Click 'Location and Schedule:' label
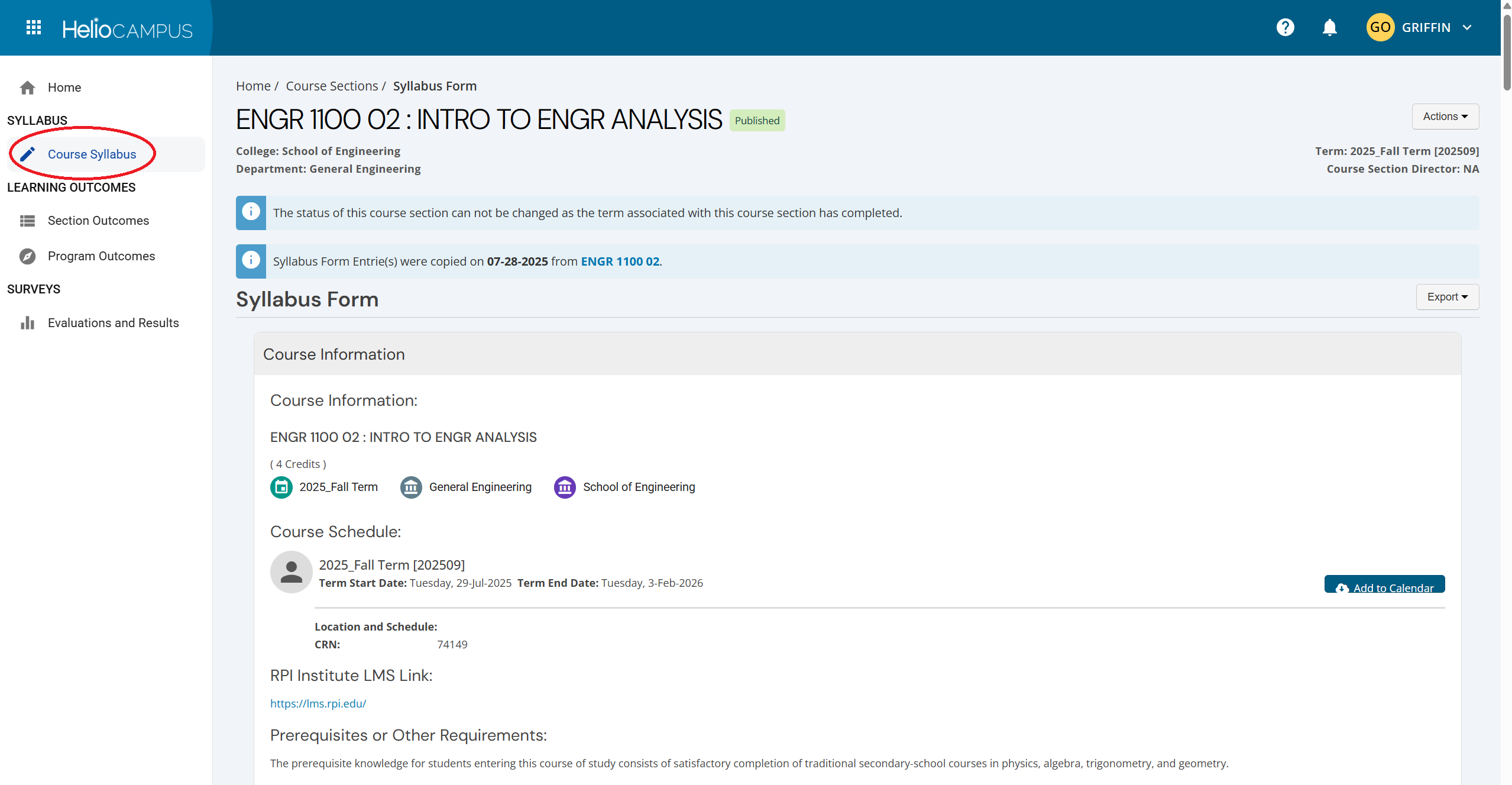The height and width of the screenshot is (785, 1512). pos(376,626)
